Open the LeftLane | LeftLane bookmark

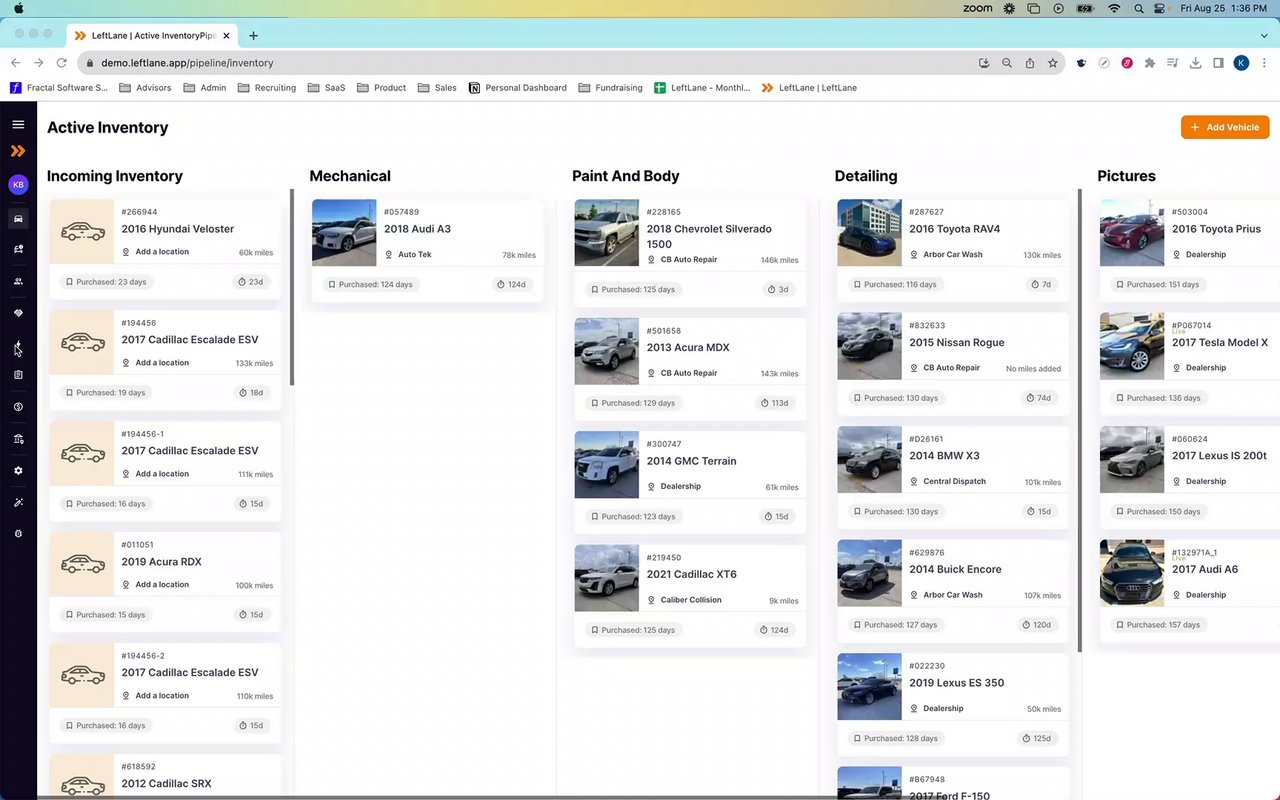tap(809, 88)
